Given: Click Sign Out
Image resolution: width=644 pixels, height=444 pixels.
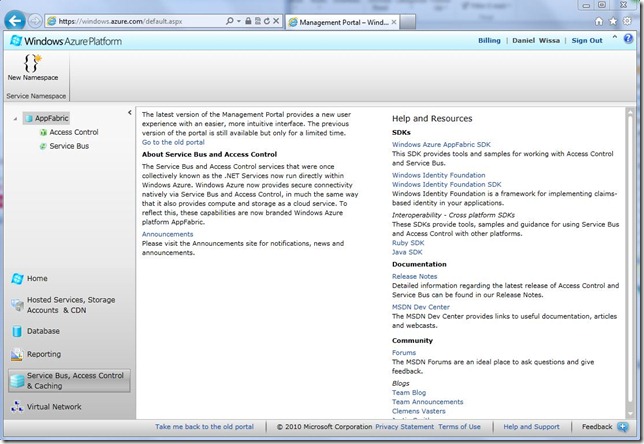Looking at the screenshot, I should pos(587,41).
